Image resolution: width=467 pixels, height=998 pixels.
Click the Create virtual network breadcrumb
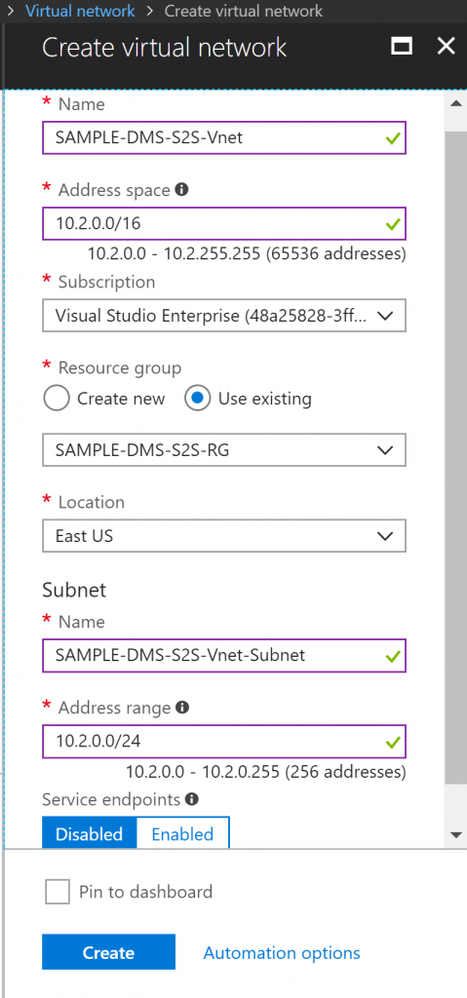tap(243, 11)
